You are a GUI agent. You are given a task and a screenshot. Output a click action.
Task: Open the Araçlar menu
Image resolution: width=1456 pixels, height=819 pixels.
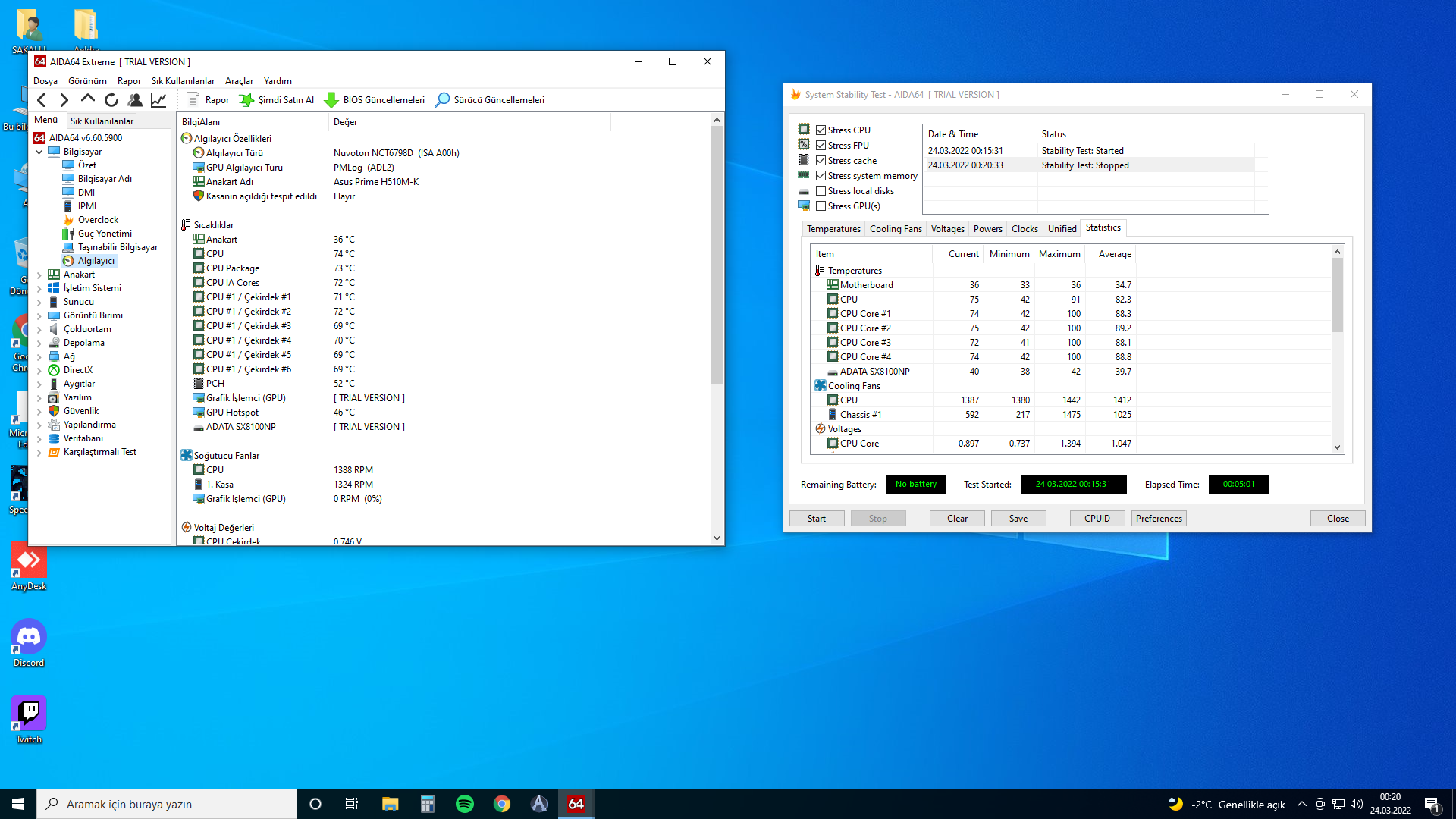[x=239, y=81]
